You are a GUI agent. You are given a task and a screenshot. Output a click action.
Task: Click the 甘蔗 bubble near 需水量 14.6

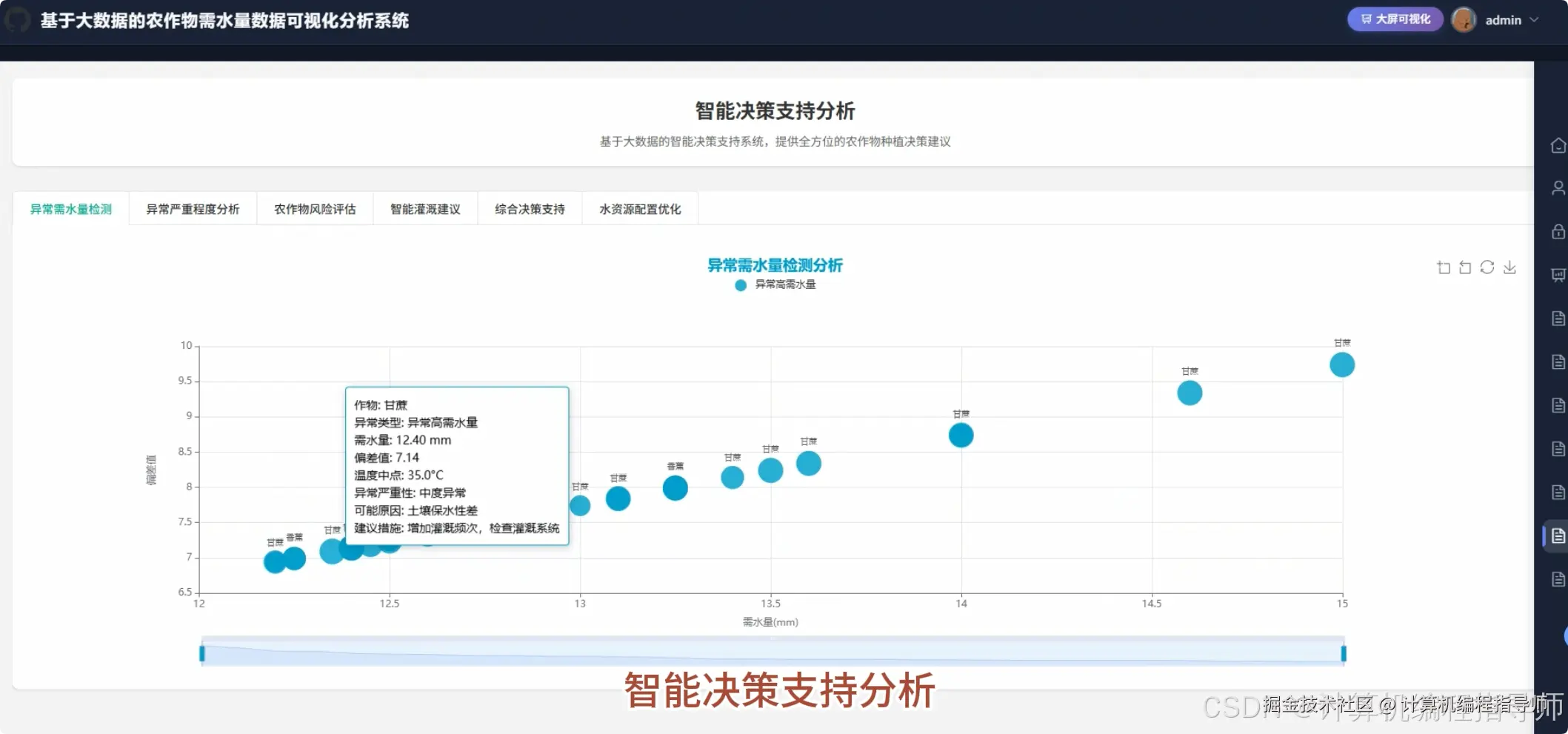[1190, 393]
